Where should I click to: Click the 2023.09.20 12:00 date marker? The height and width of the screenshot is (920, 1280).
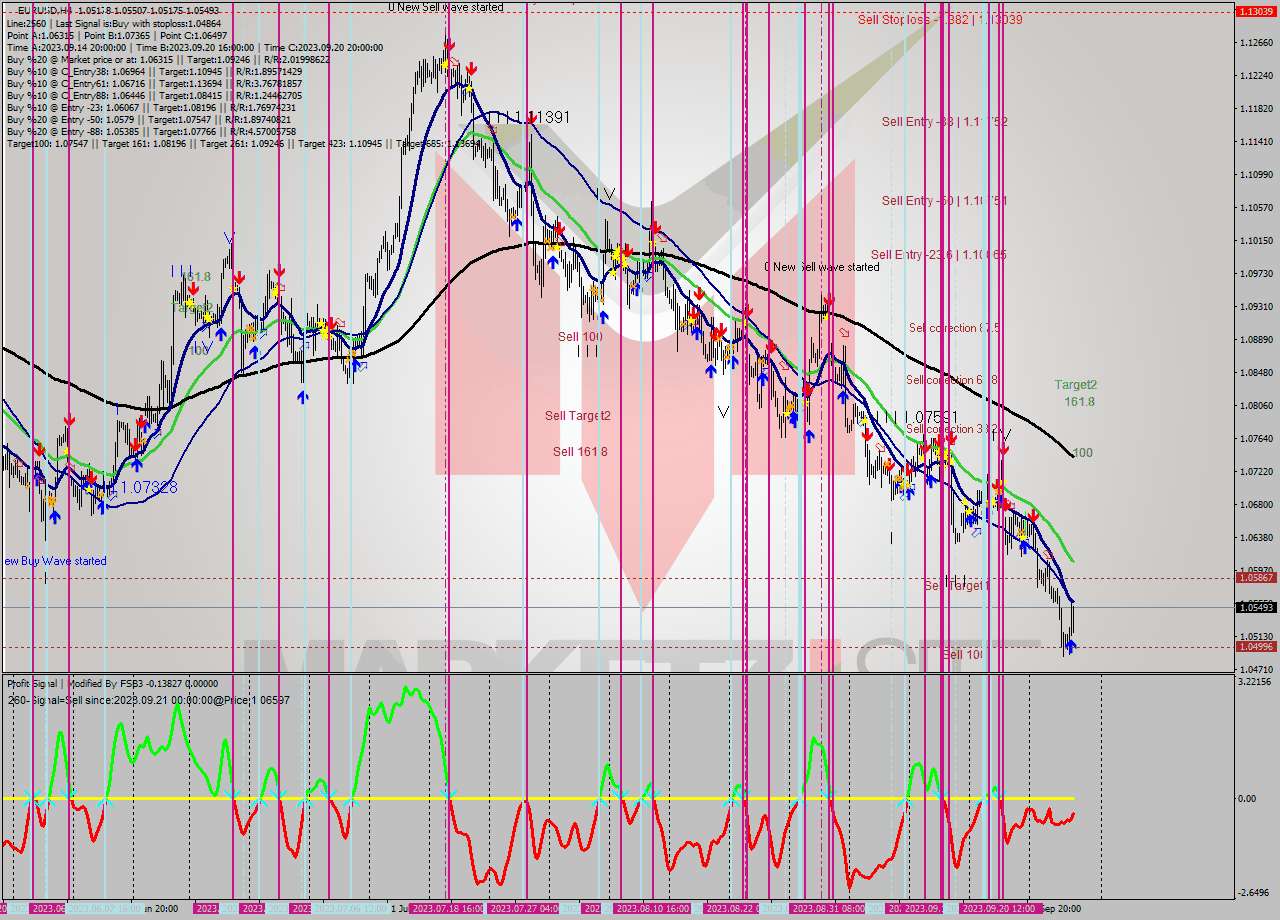(x=998, y=908)
